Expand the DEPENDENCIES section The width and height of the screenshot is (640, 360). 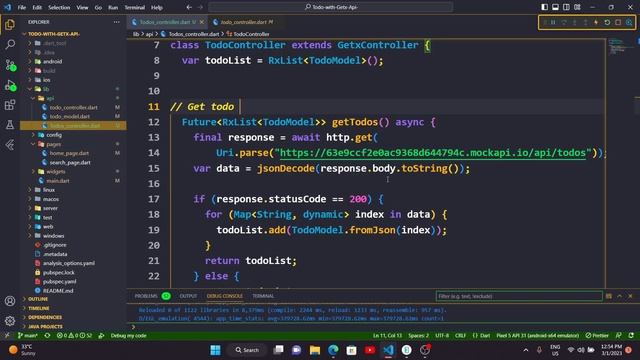(45, 317)
